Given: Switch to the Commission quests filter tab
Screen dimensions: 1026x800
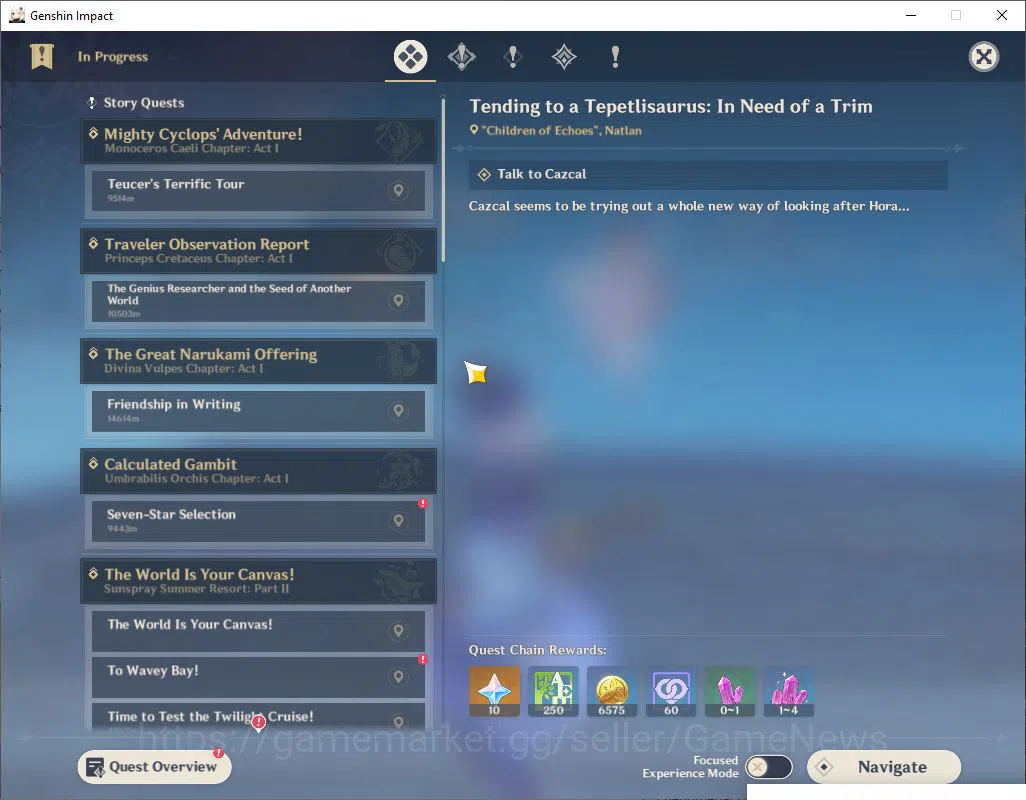Looking at the screenshot, I should click(x=615, y=57).
